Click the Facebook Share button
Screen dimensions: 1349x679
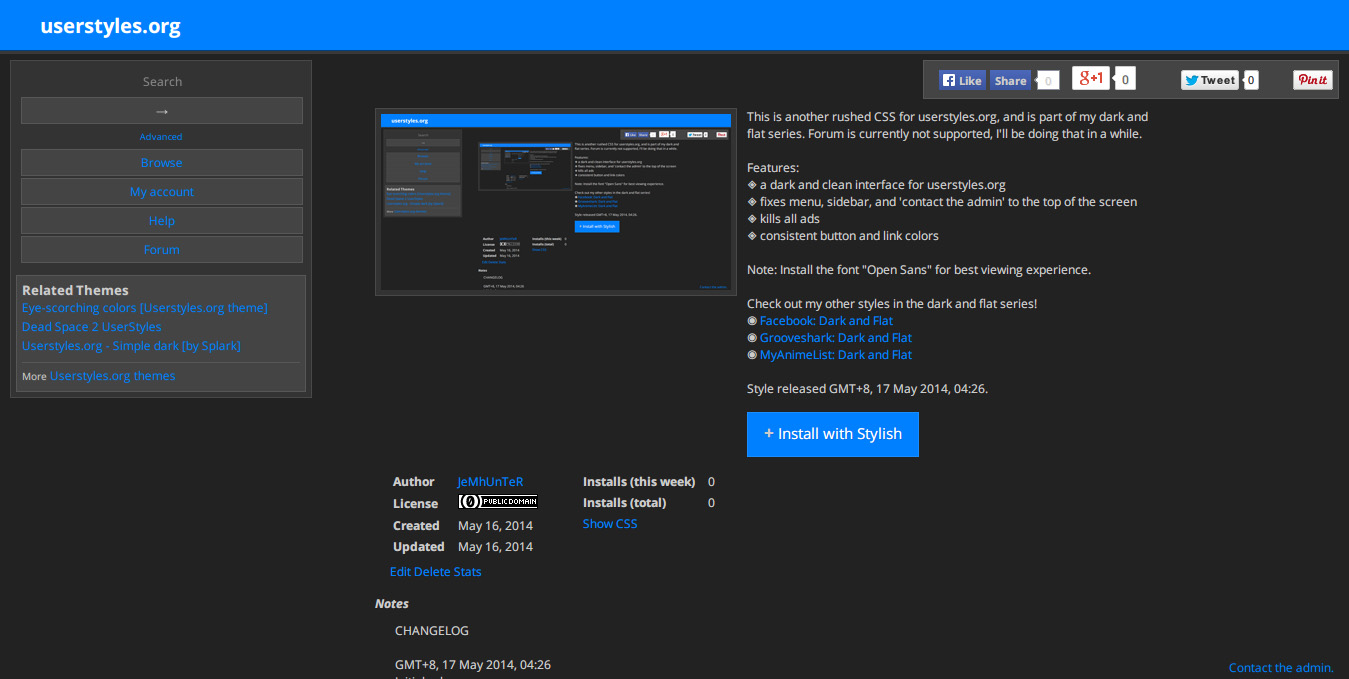[x=1010, y=80]
